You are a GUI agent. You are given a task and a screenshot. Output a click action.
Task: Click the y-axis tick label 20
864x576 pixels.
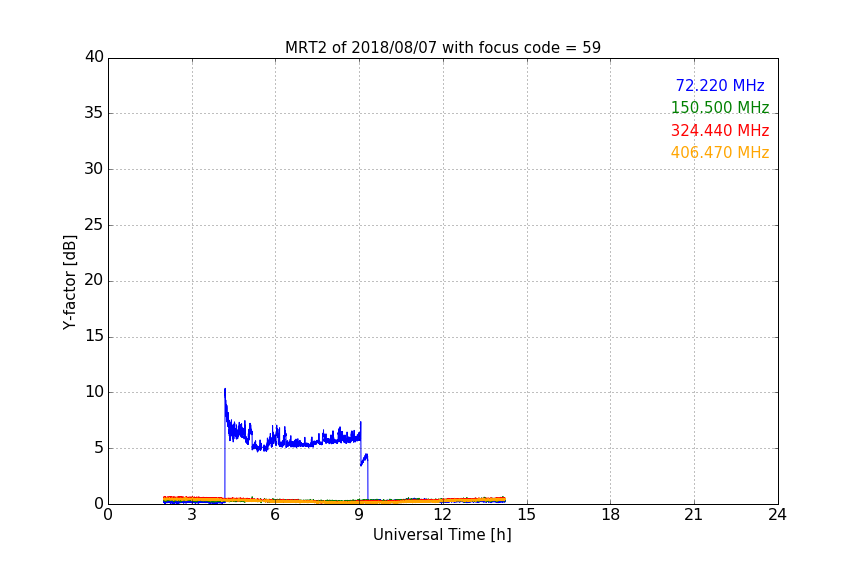[x=94, y=280]
